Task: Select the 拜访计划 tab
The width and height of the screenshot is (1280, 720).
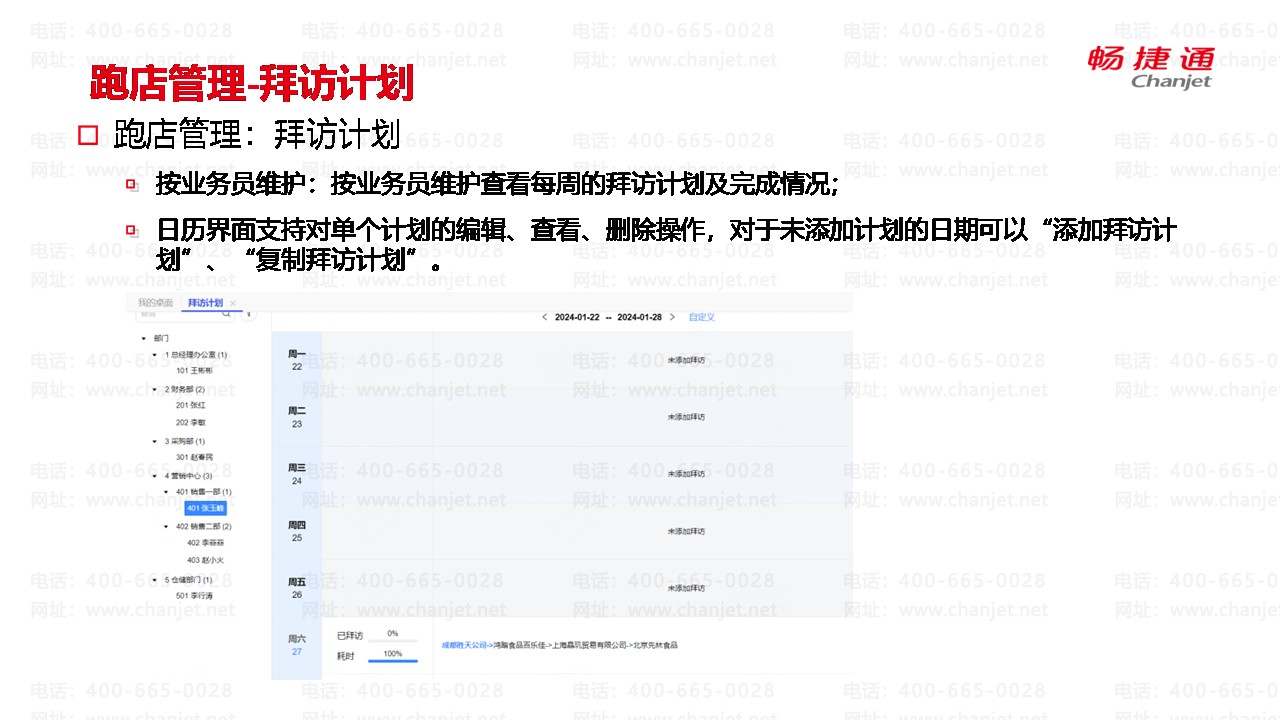Action: (205, 303)
